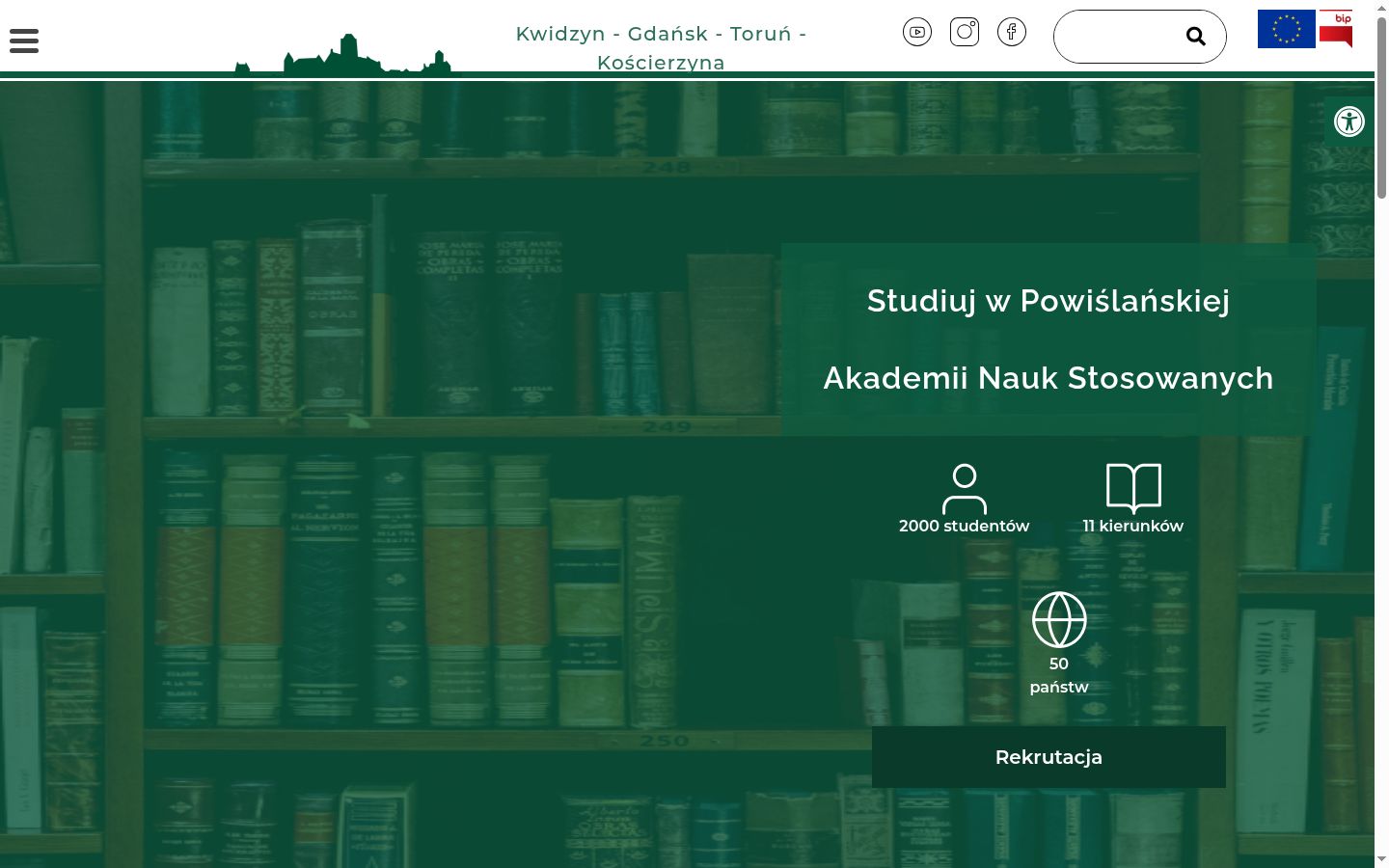Viewport: 1389px width, 868px height.
Task: Open the Instagram profile icon
Action: pyautogui.click(x=965, y=32)
